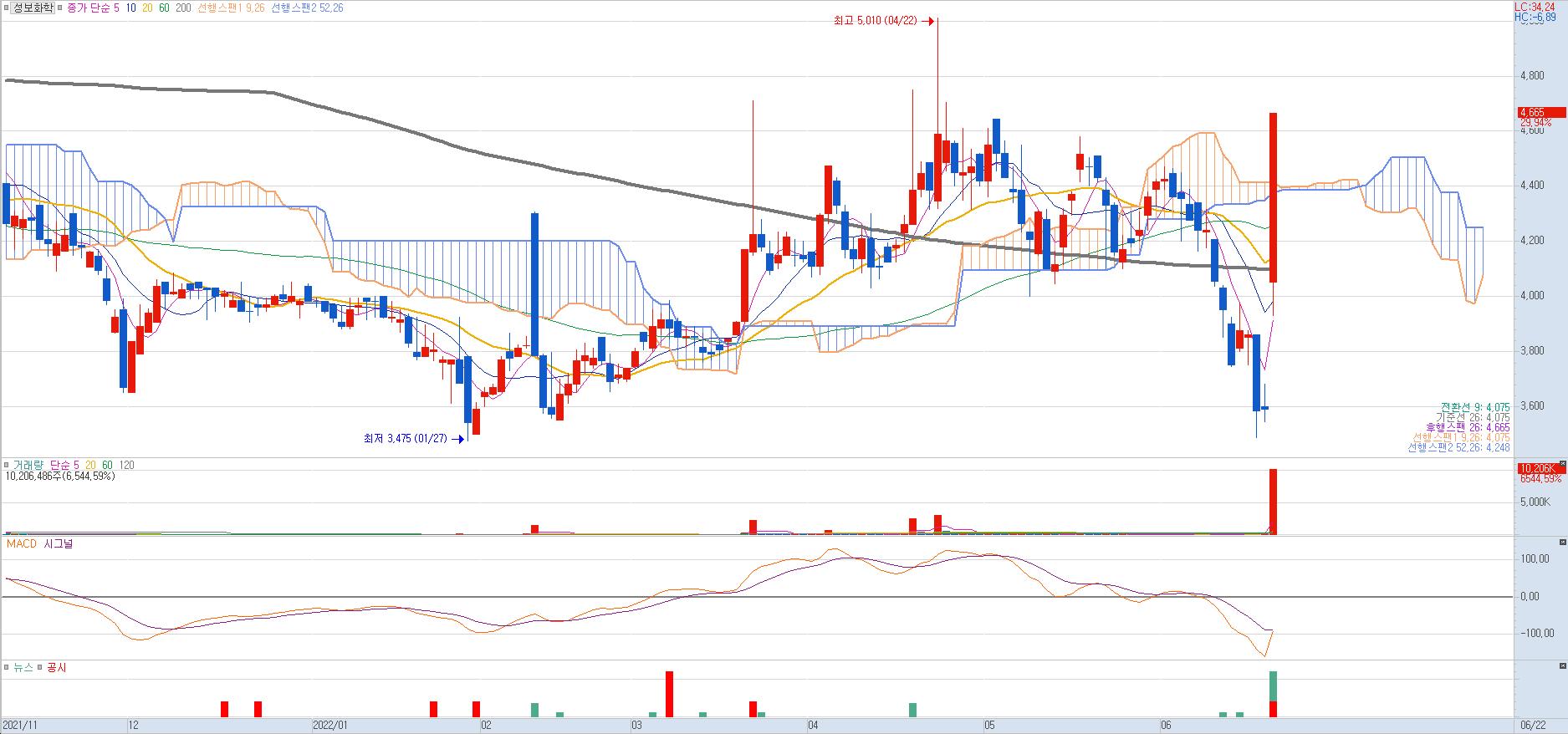Click the tall red latest-day candlestick

[x=1273, y=196]
